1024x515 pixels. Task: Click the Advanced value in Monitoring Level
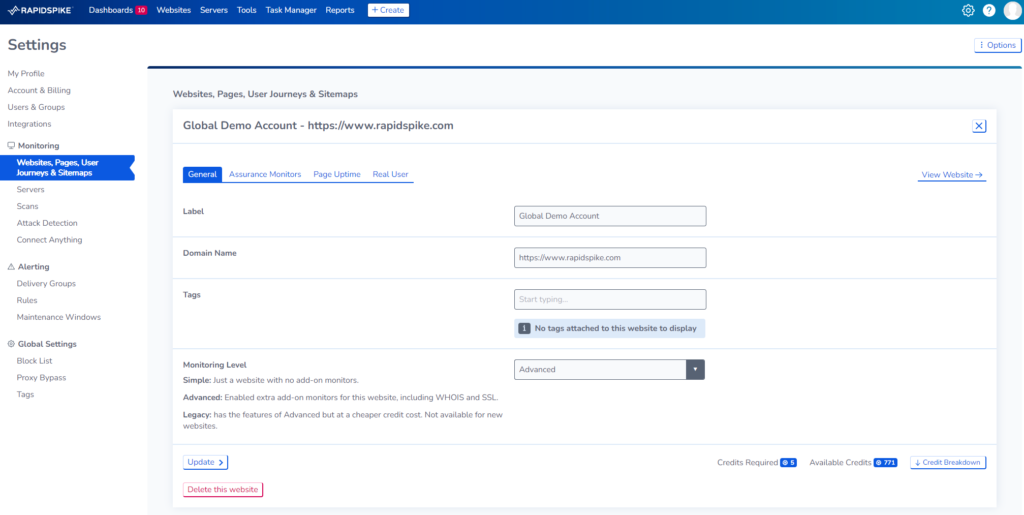coord(537,369)
